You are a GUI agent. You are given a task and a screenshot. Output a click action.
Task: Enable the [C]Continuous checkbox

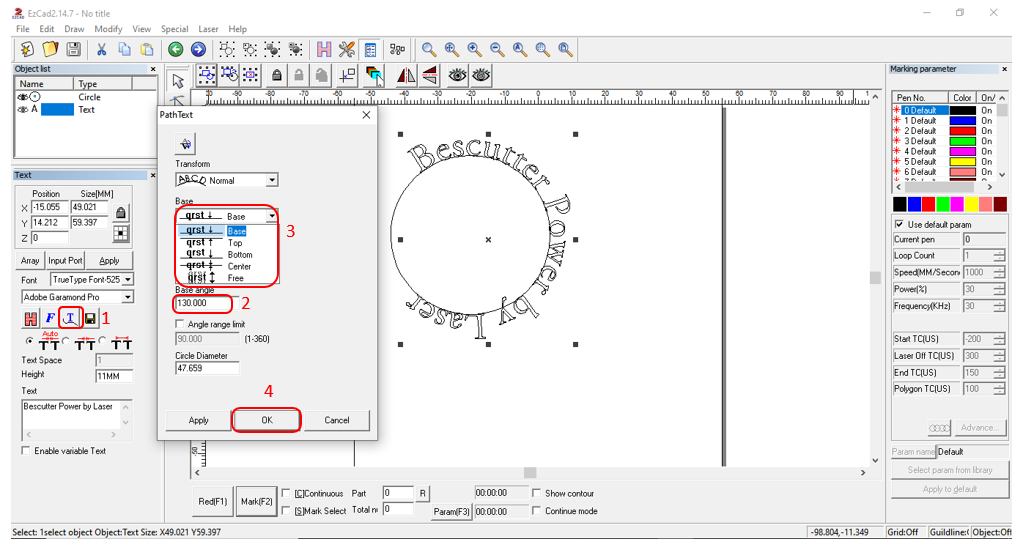pyautogui.click(x=286, y=493)
